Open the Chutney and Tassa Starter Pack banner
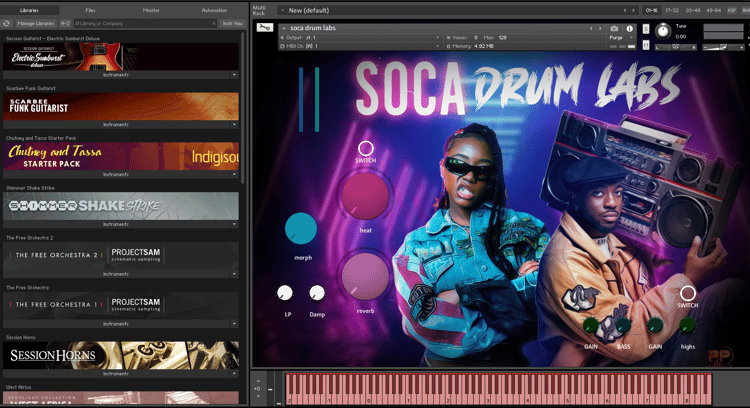The image size is (750, 408). coord(121,156)
